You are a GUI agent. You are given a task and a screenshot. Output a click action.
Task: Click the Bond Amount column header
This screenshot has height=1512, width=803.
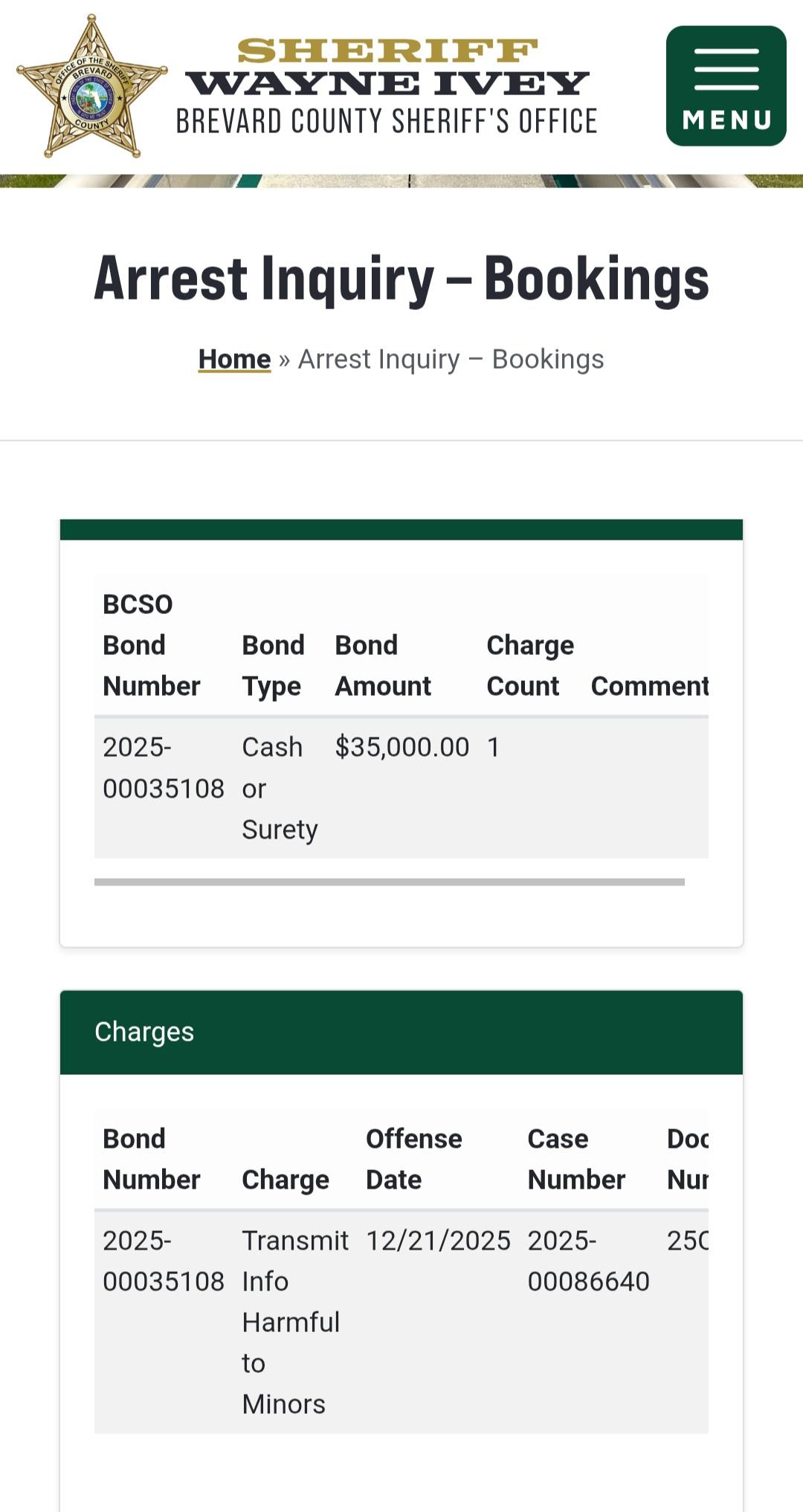point(383,665)
